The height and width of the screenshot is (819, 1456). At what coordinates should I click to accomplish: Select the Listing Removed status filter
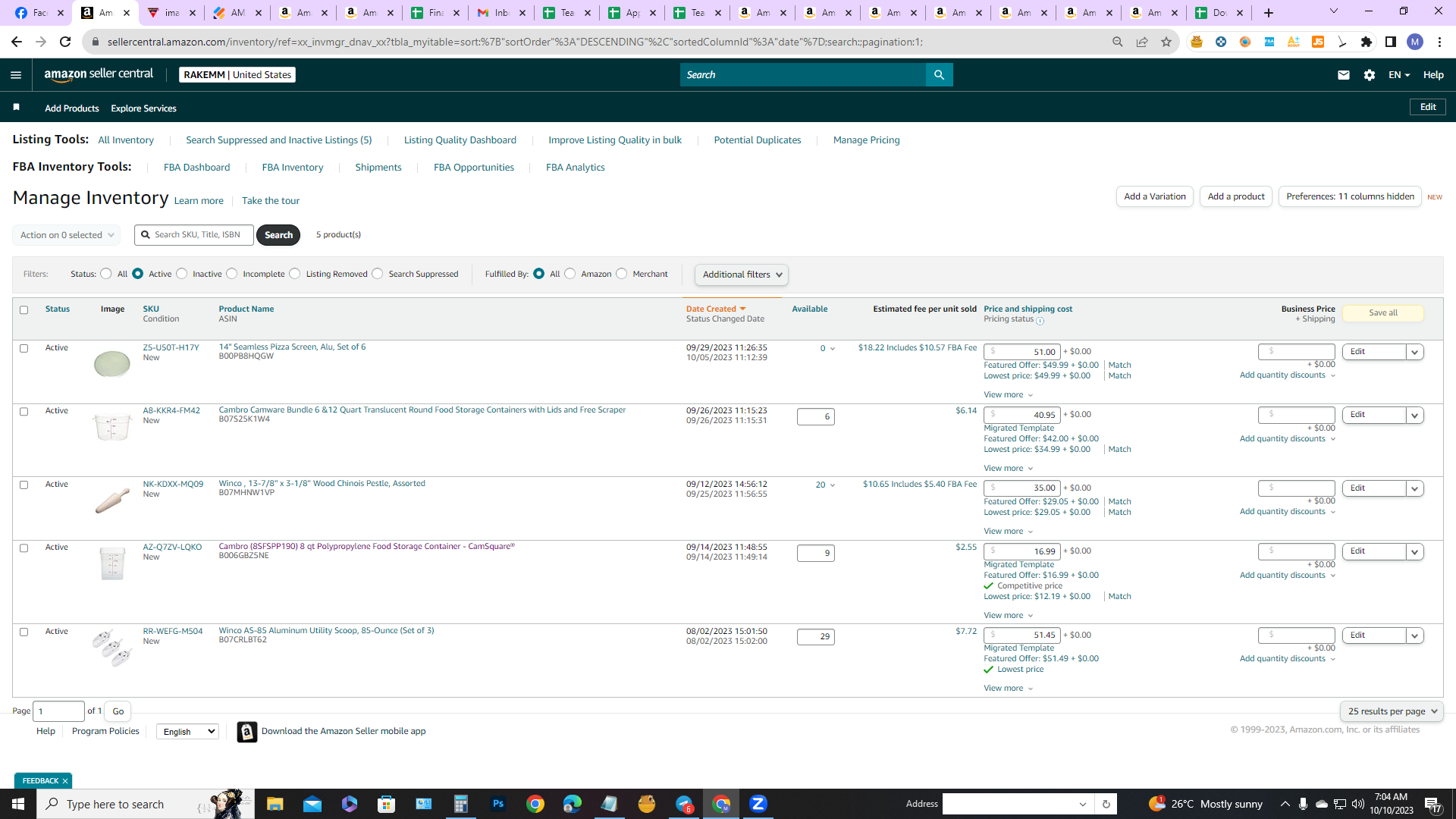click(295, 274)
